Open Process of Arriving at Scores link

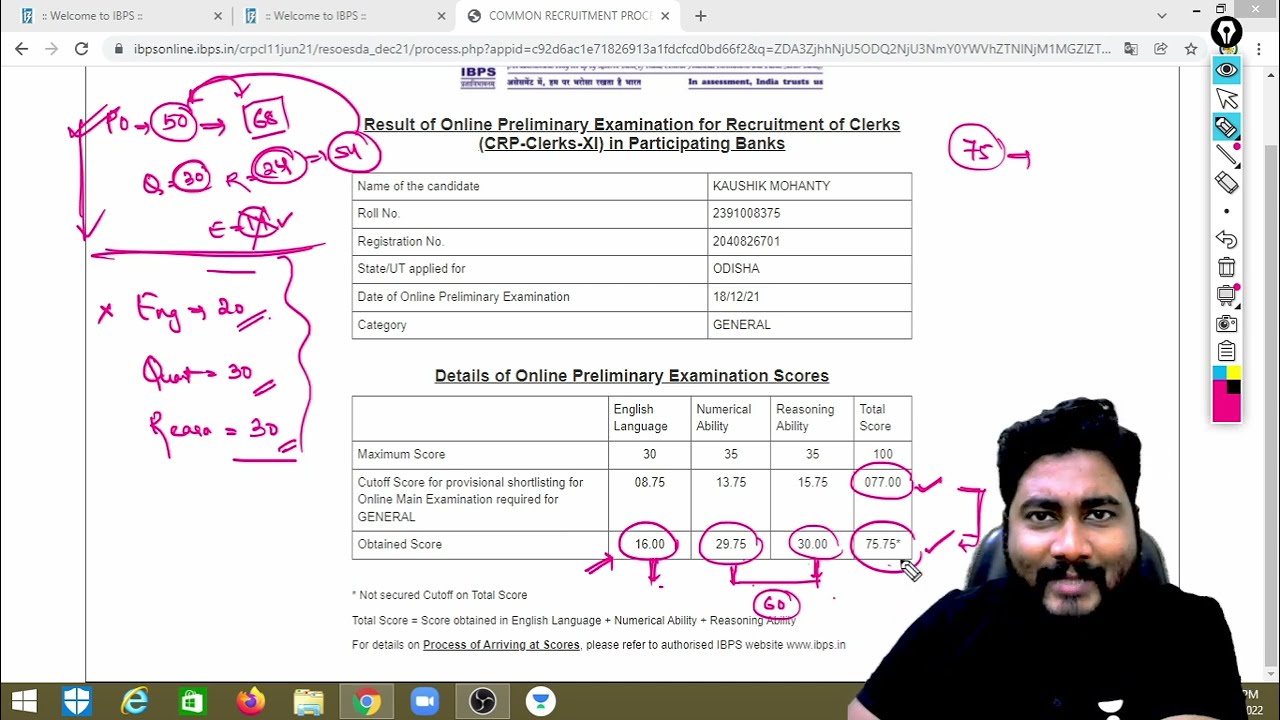(x=501, y=645)
